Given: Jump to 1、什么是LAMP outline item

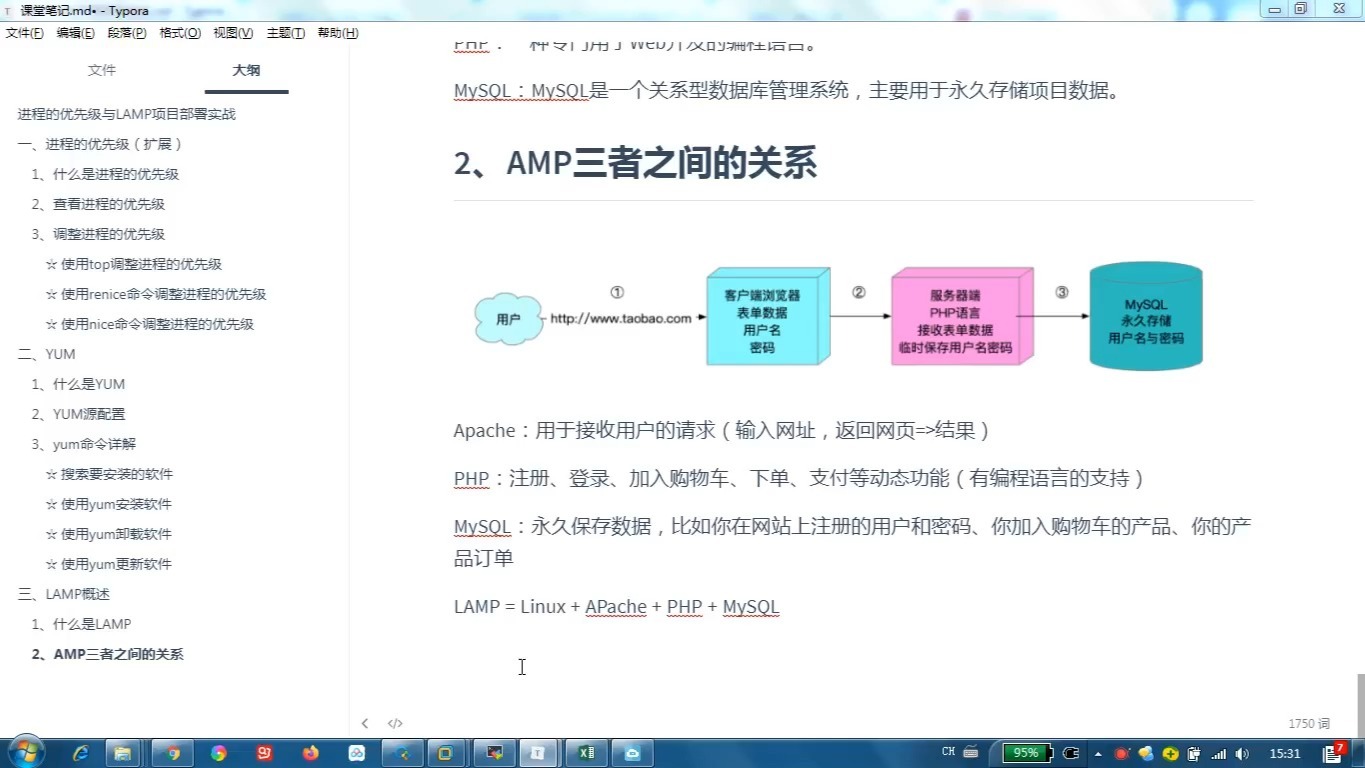Looking at the screenshot, I should (x=81, y=624).
